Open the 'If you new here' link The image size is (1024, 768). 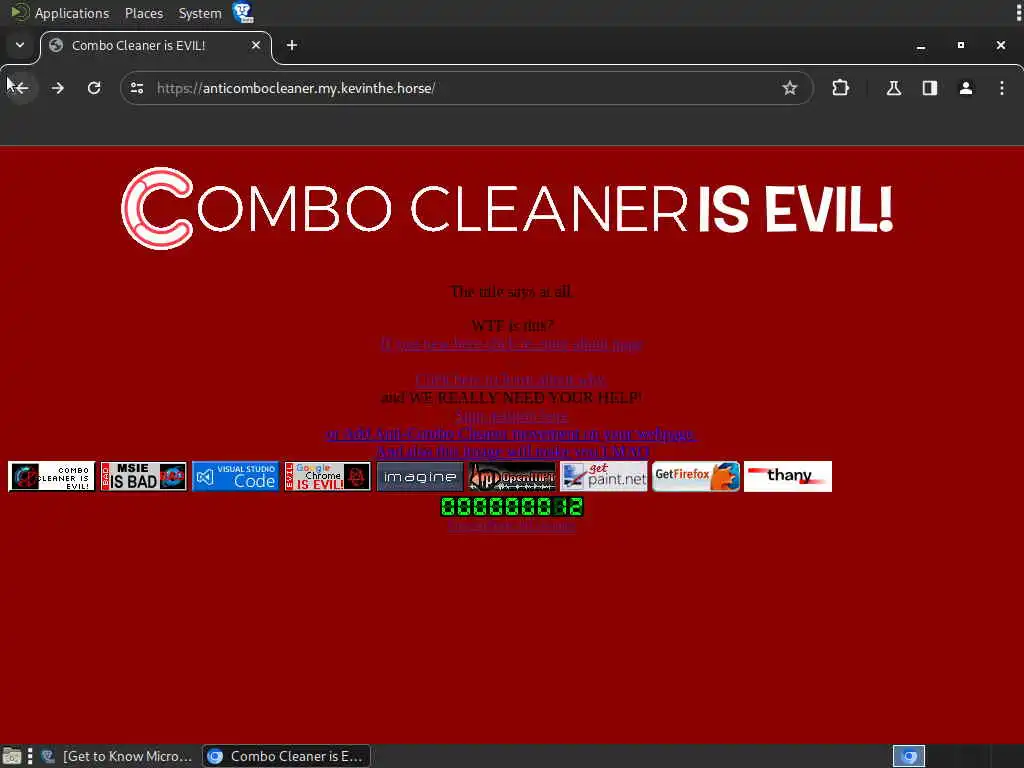[511, 344]
